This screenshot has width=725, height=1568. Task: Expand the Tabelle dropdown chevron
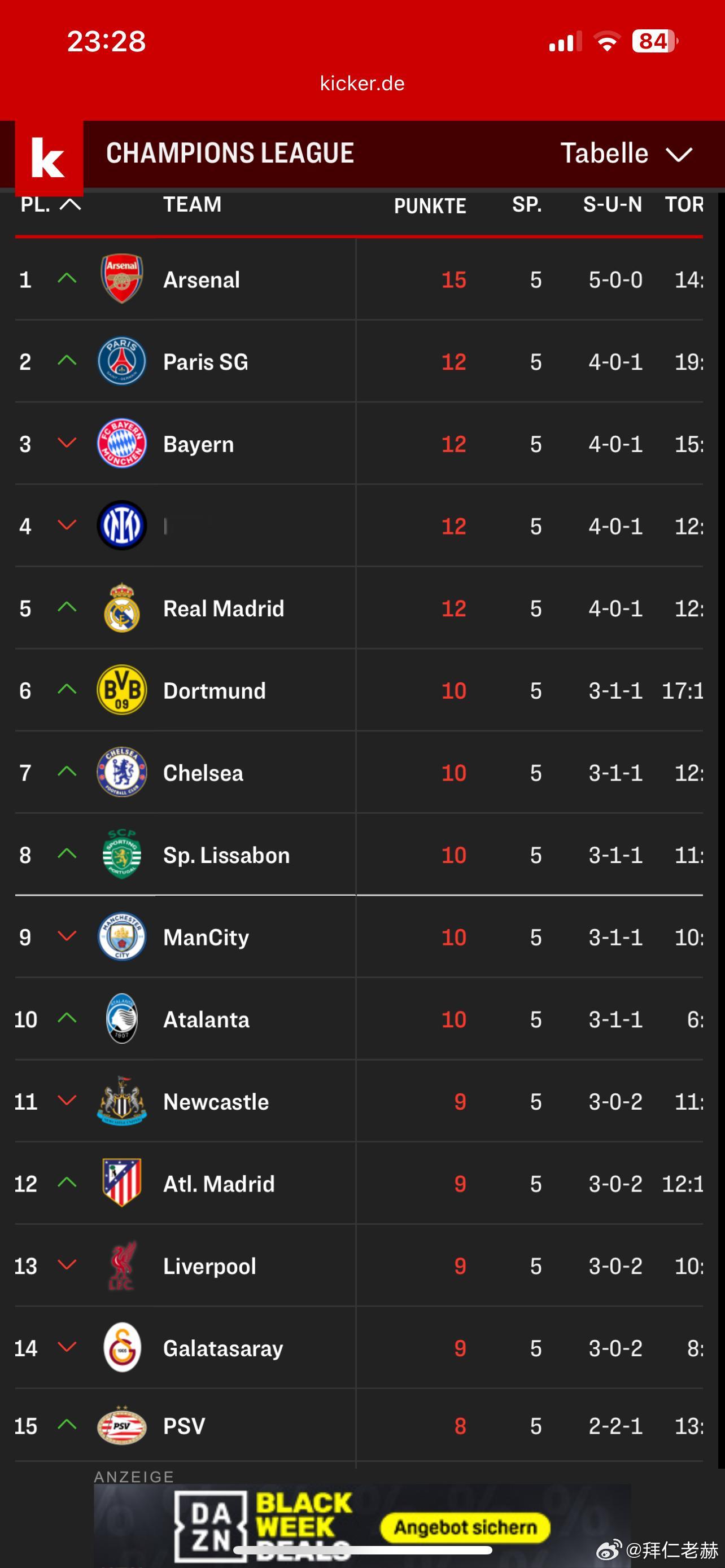point(679,154)
